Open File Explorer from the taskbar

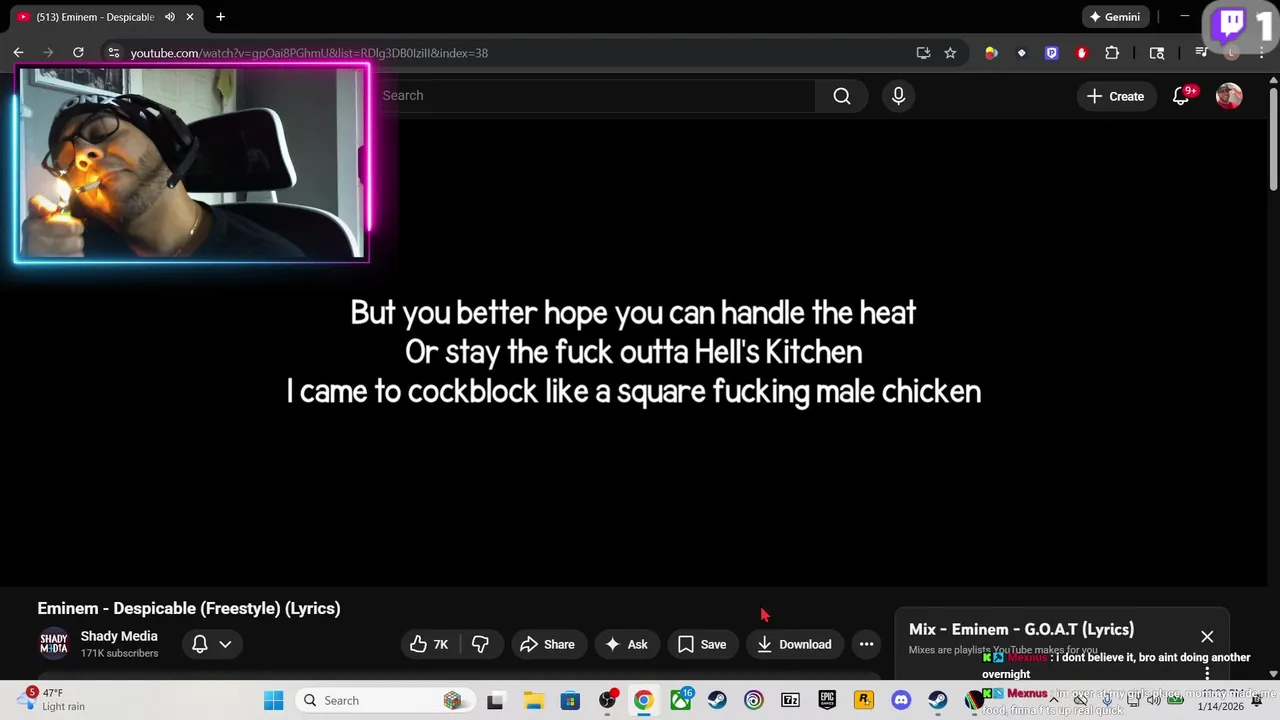(x=533, y=700)
